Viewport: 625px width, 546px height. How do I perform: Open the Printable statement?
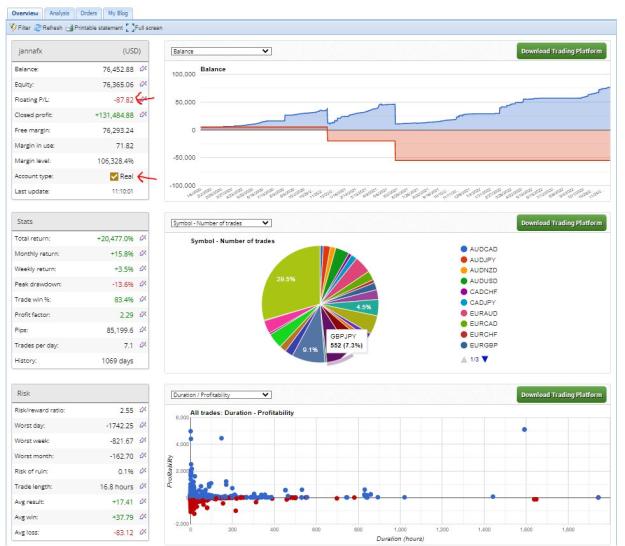(94, 27)
